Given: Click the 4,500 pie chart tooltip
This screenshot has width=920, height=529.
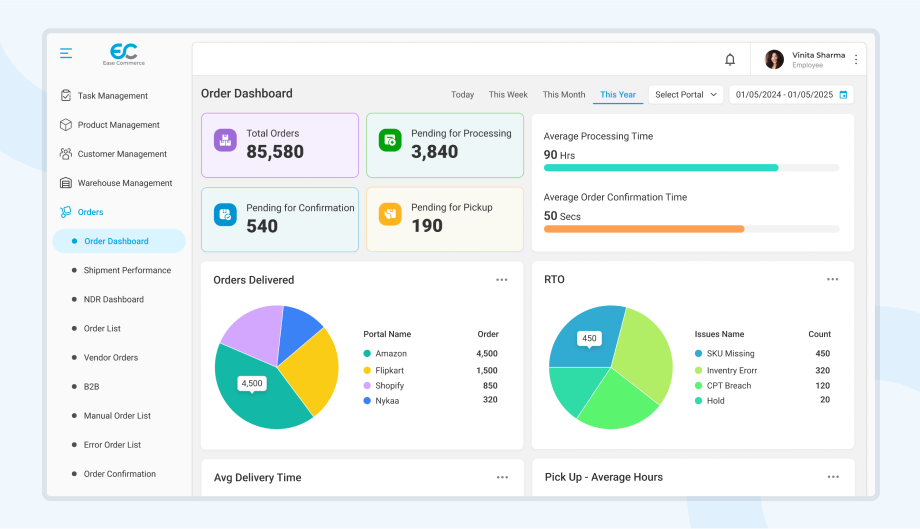Looking at the screenshot, I should pyautogui.click(x=252, y=384).
